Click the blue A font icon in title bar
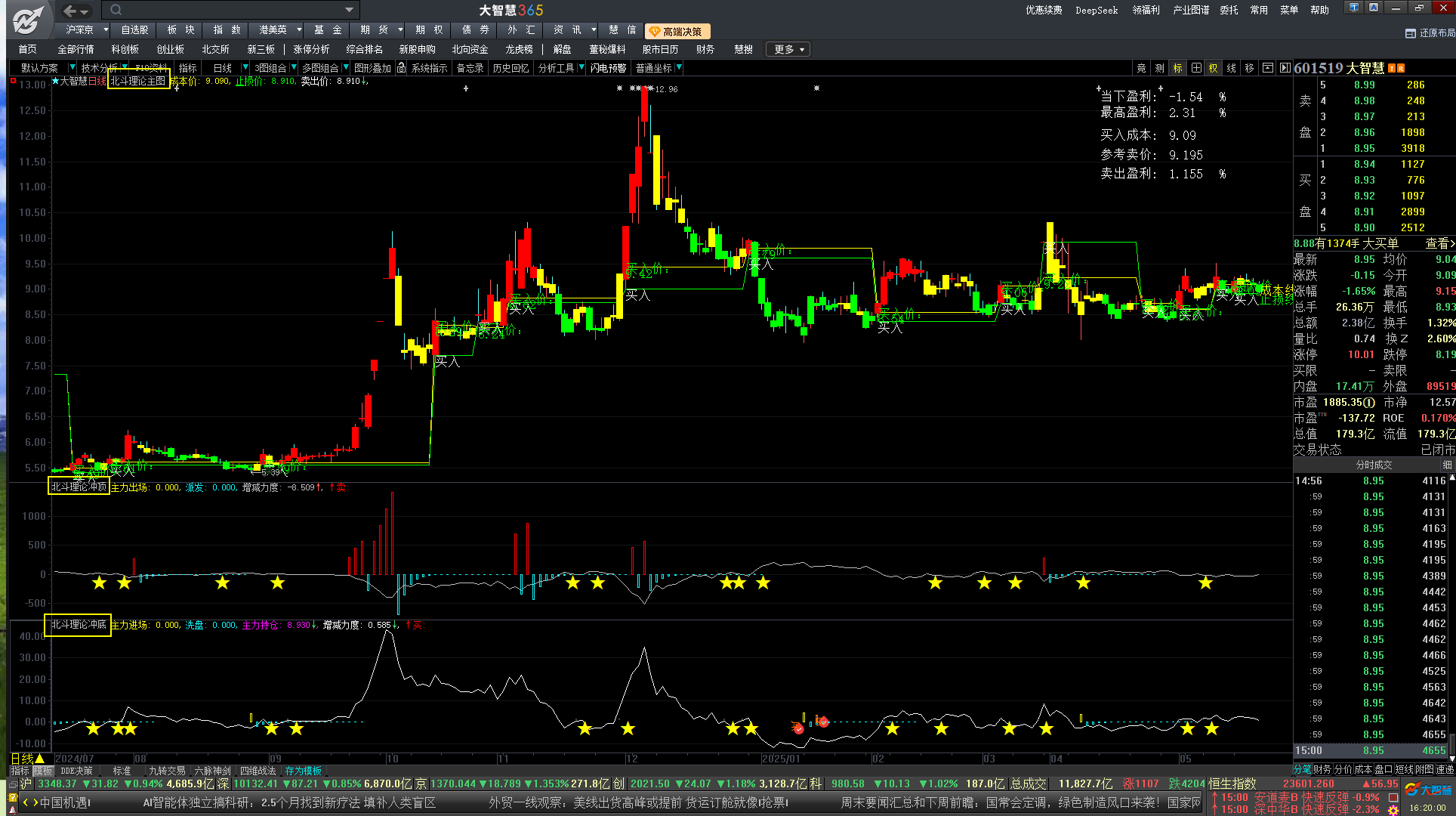 click(1374, 8)
